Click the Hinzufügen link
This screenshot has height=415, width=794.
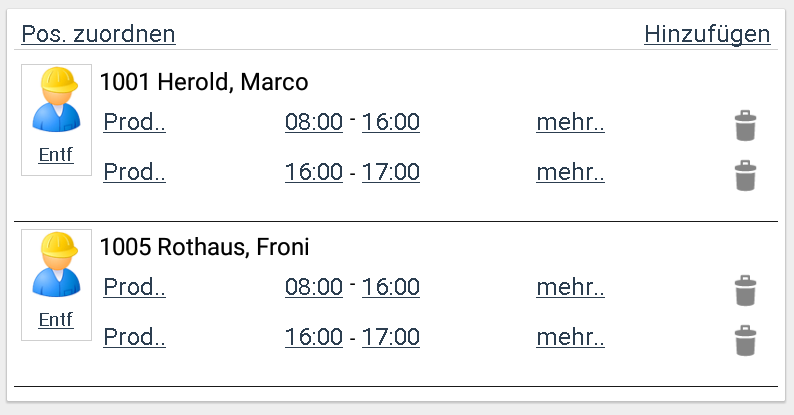tap(707, 34)
